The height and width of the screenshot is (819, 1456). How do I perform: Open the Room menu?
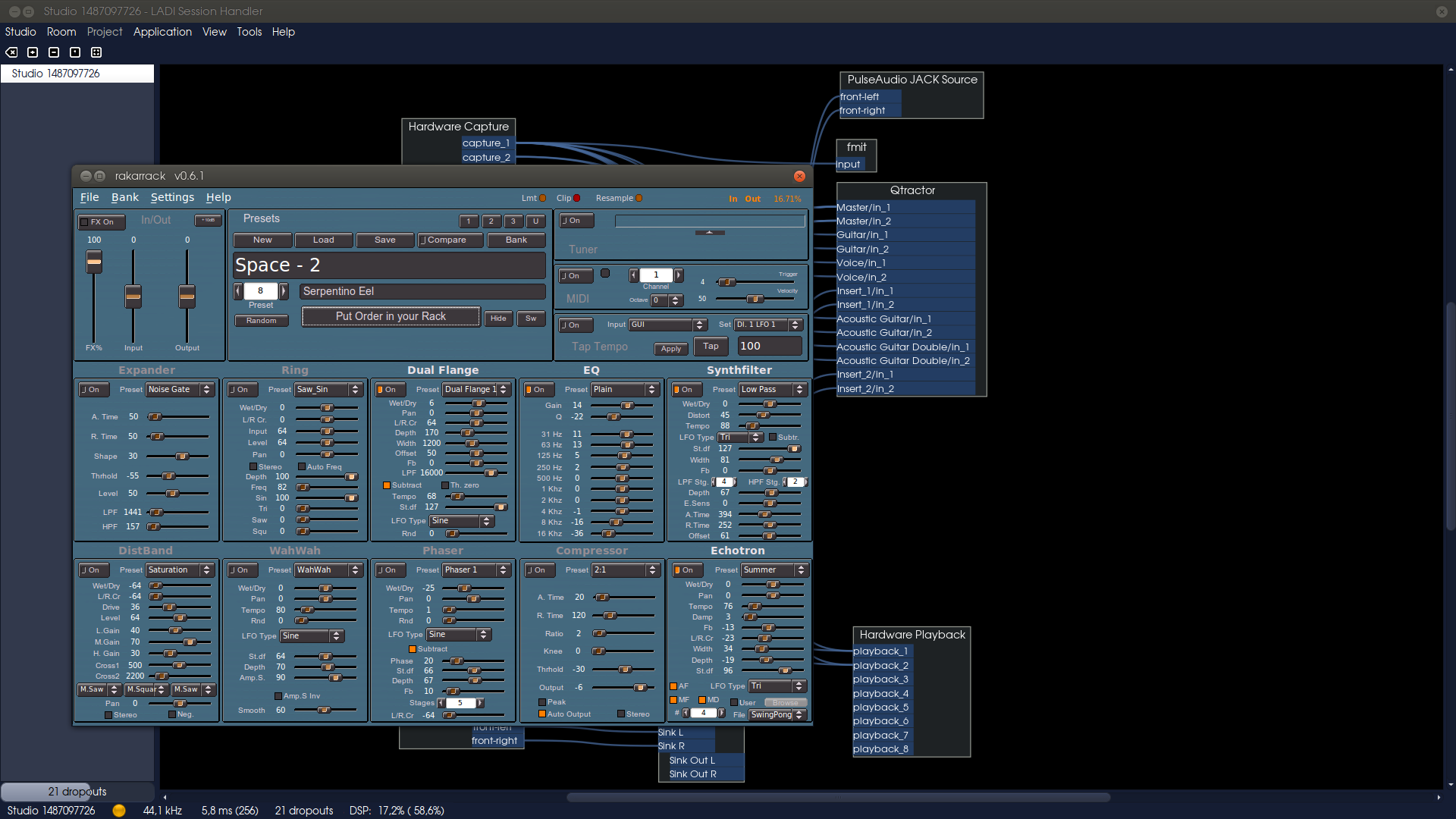pos(61,32)
